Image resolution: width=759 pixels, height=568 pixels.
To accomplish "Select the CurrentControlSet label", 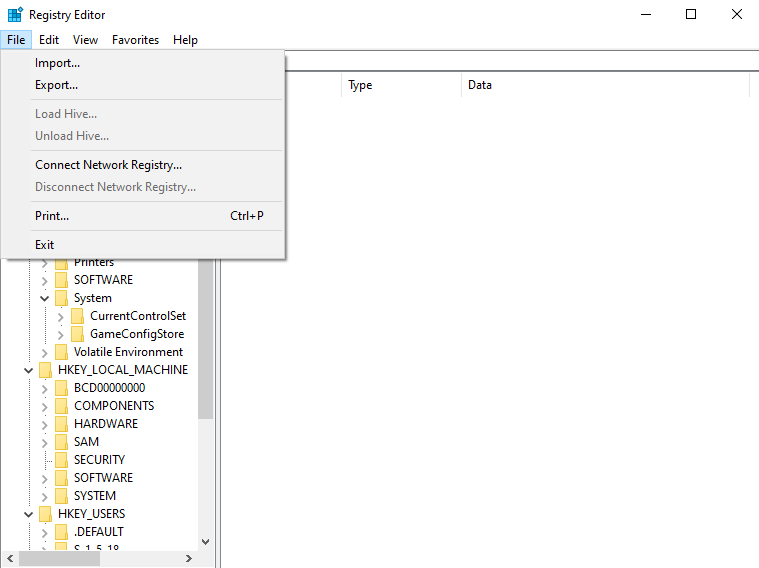I will pos(138,316).
